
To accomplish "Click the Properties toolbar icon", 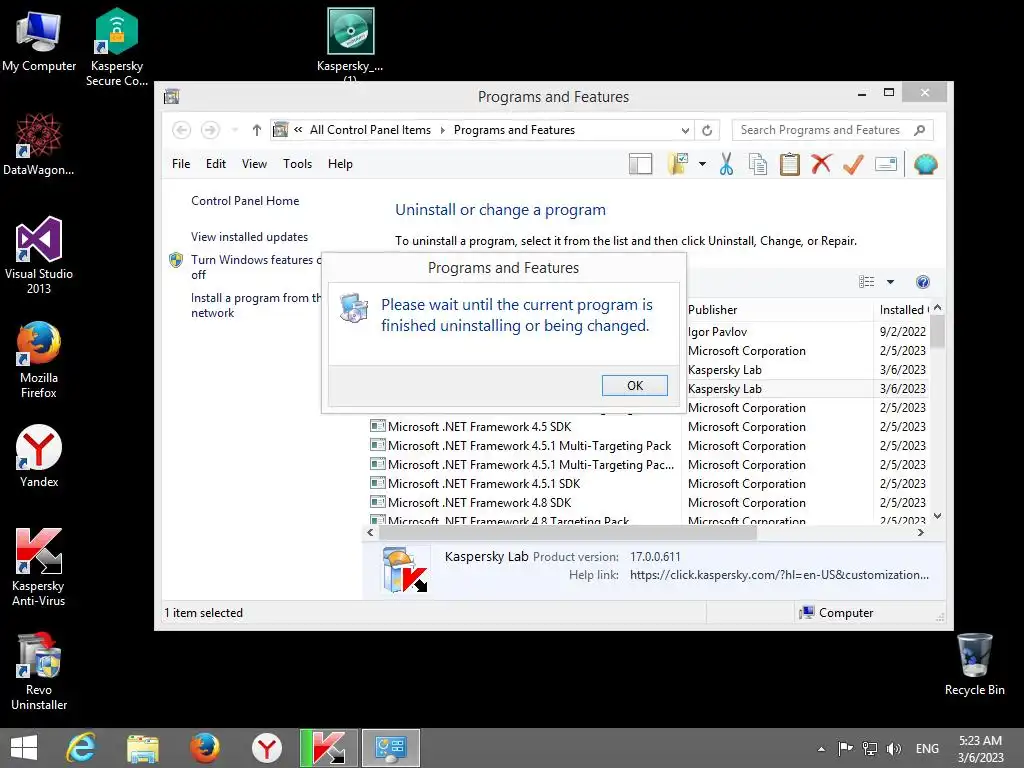I will point(886,164).
